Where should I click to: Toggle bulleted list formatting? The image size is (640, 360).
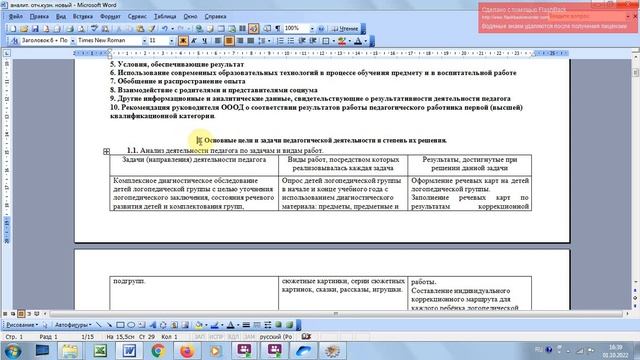(291, 40)
